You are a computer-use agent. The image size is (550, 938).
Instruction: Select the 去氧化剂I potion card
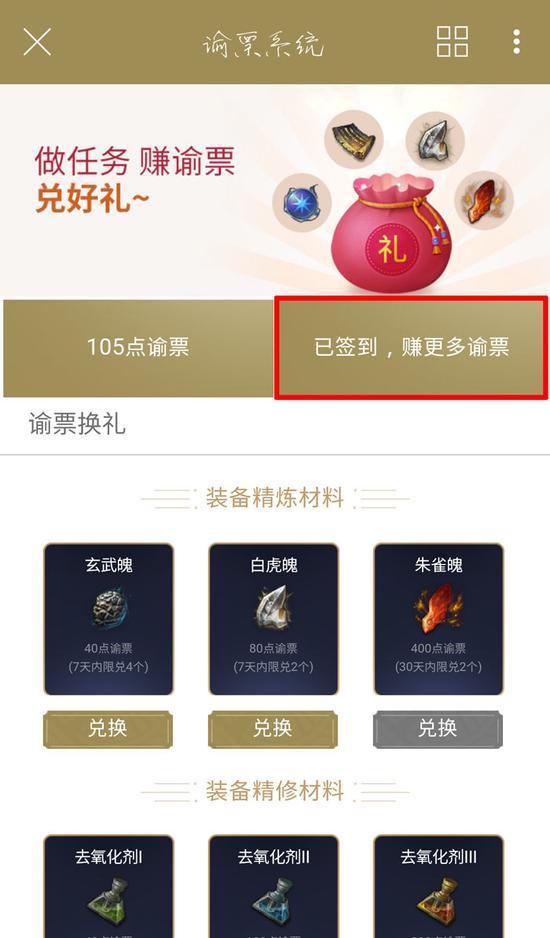[108, 887]
